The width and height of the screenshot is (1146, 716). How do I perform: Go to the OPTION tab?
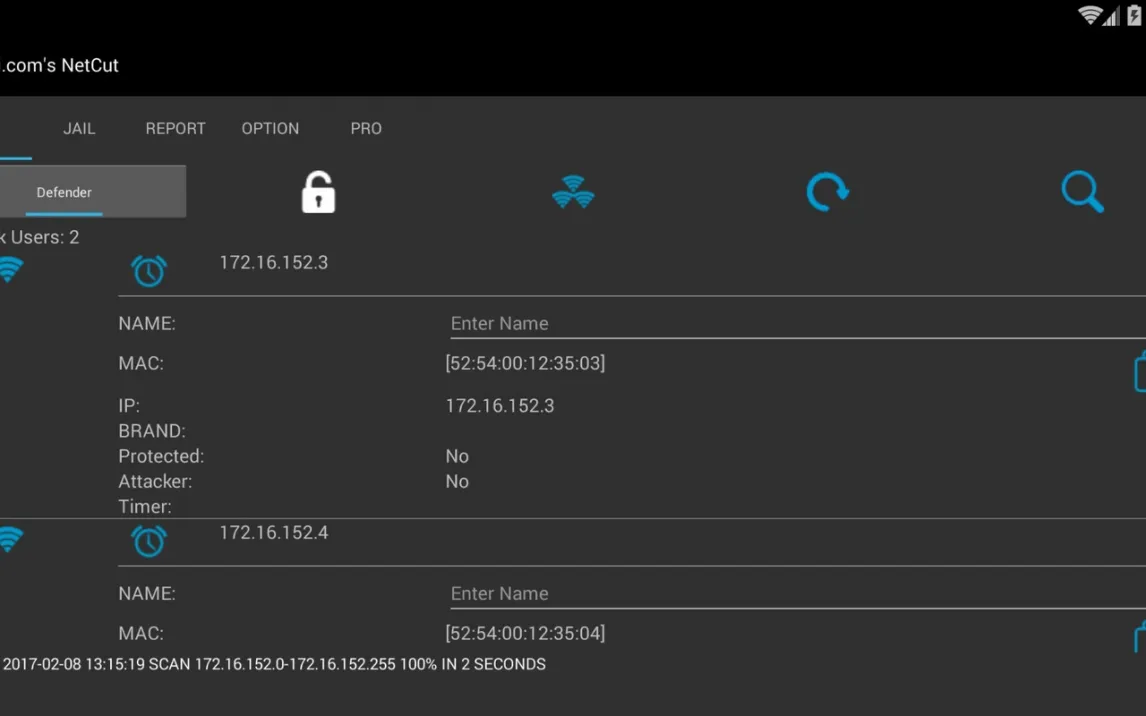pos(270,128)
